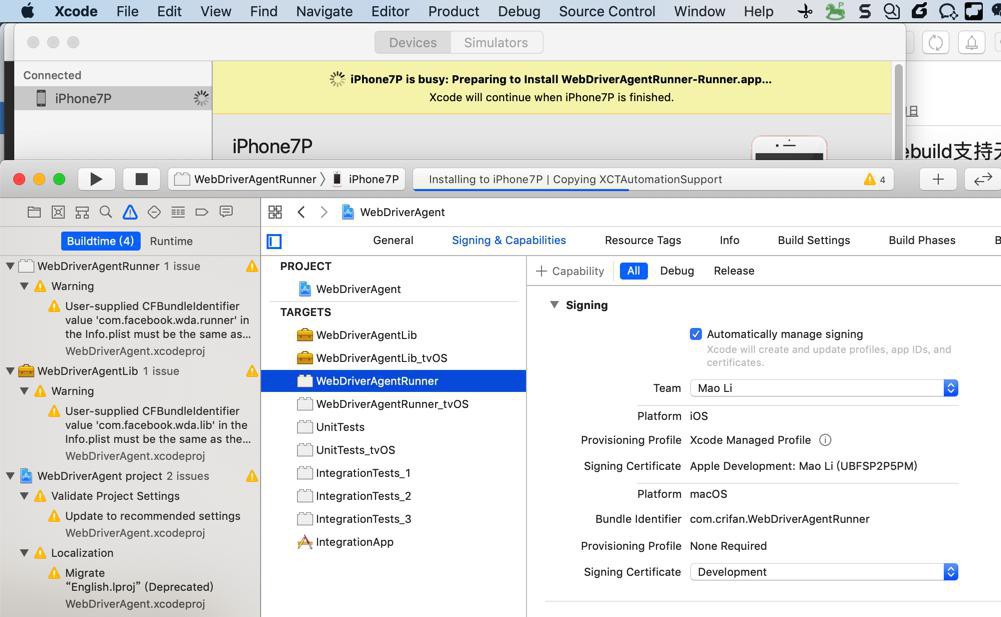Click the bell notification icon in background window
Screen dimensions: 1001x617
tap(972, 43)
